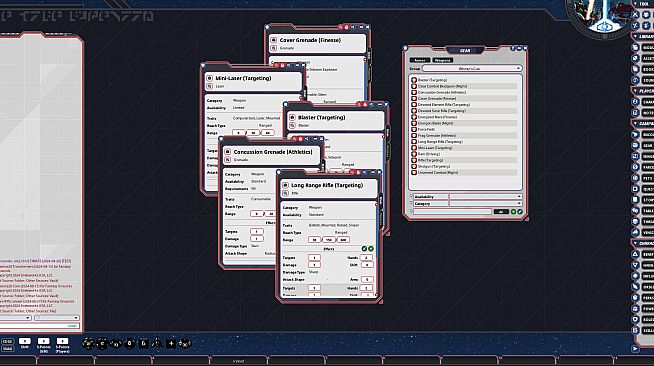The width and height of the screenshot is (654, 366).
Task: Click the Shift number field in bottom bar
Action: coord(25,341)
